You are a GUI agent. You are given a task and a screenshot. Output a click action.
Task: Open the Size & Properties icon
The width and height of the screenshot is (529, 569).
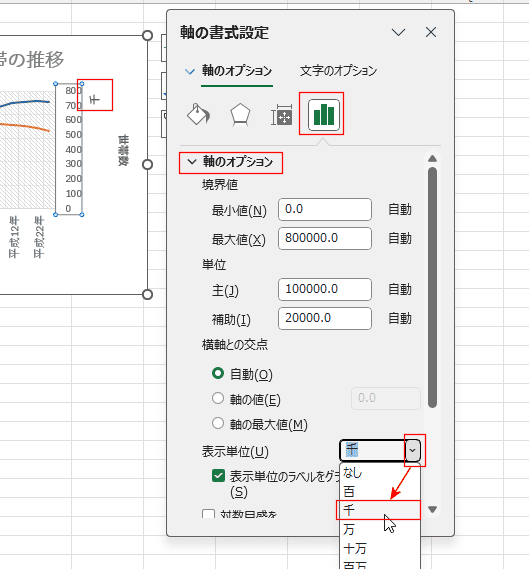pyautogui.click(x=282, y=115)
